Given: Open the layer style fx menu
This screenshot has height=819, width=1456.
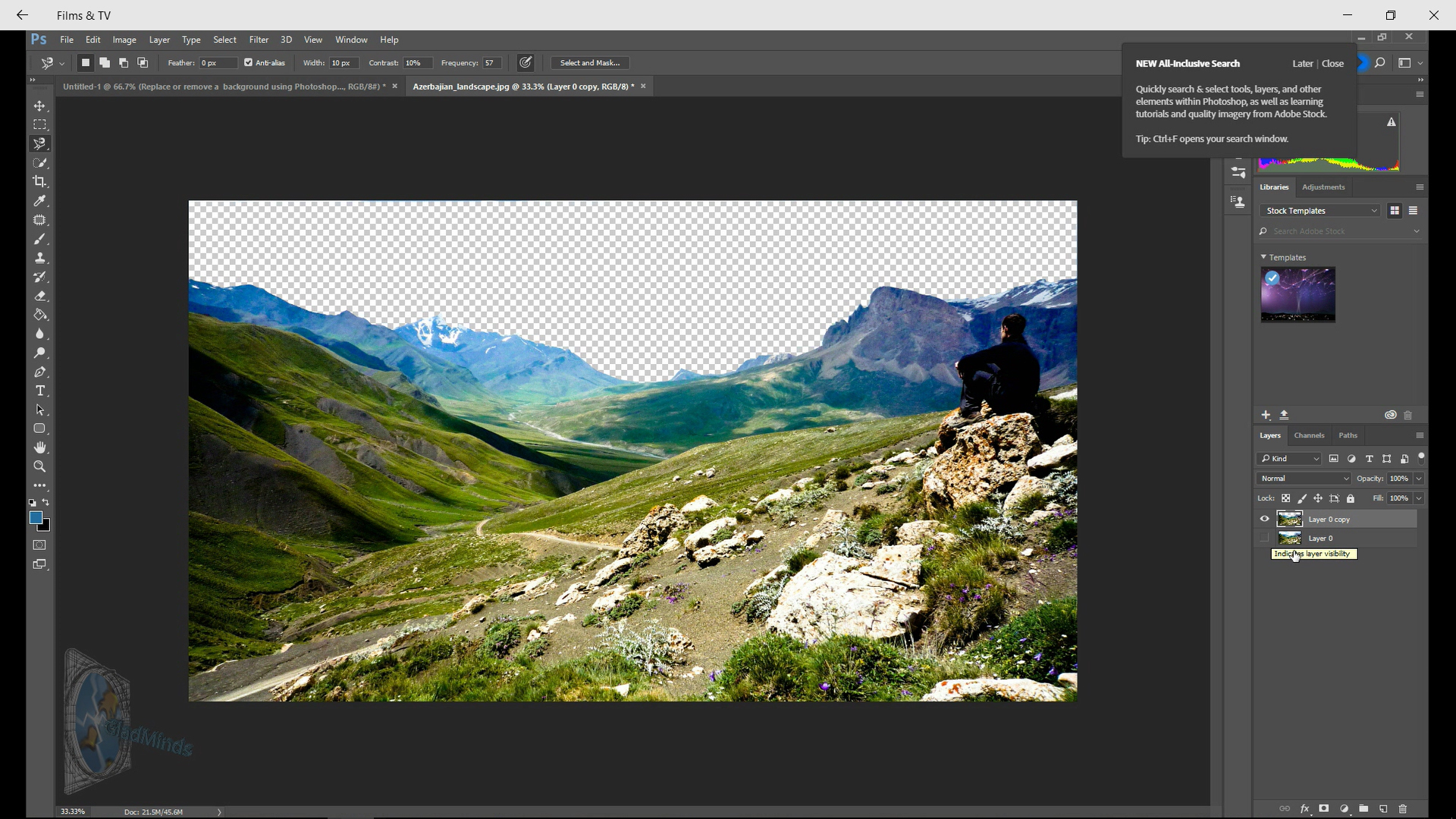Looking at the screenshot, I should pyautogui.click(x=1304, y=808).
